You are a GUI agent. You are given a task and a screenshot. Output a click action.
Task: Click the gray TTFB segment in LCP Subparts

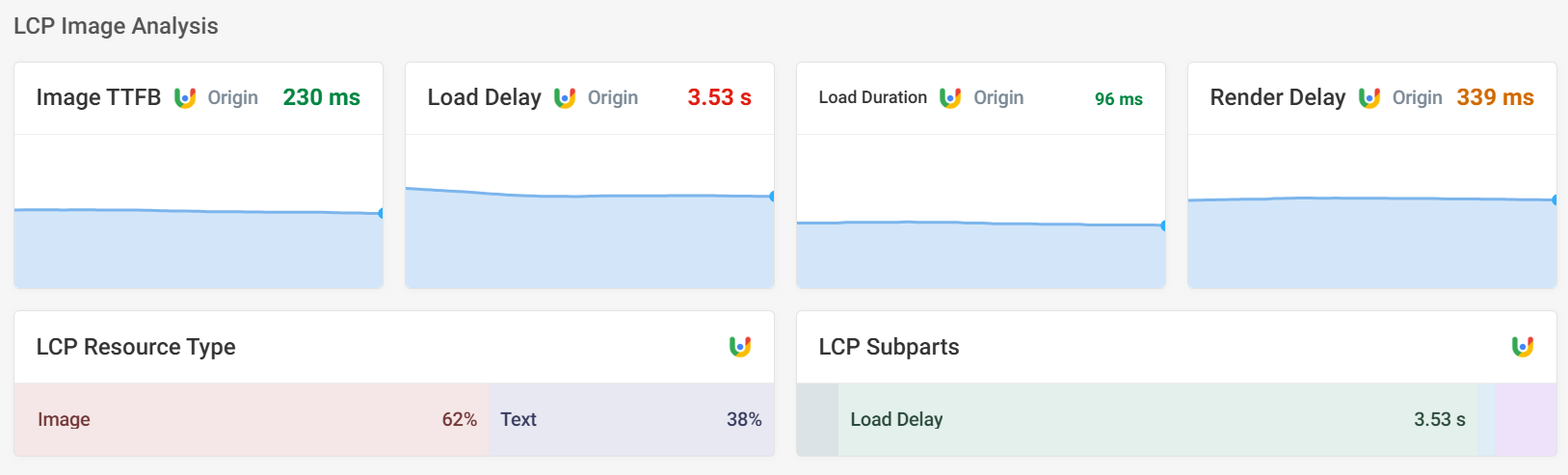[817, 419]
